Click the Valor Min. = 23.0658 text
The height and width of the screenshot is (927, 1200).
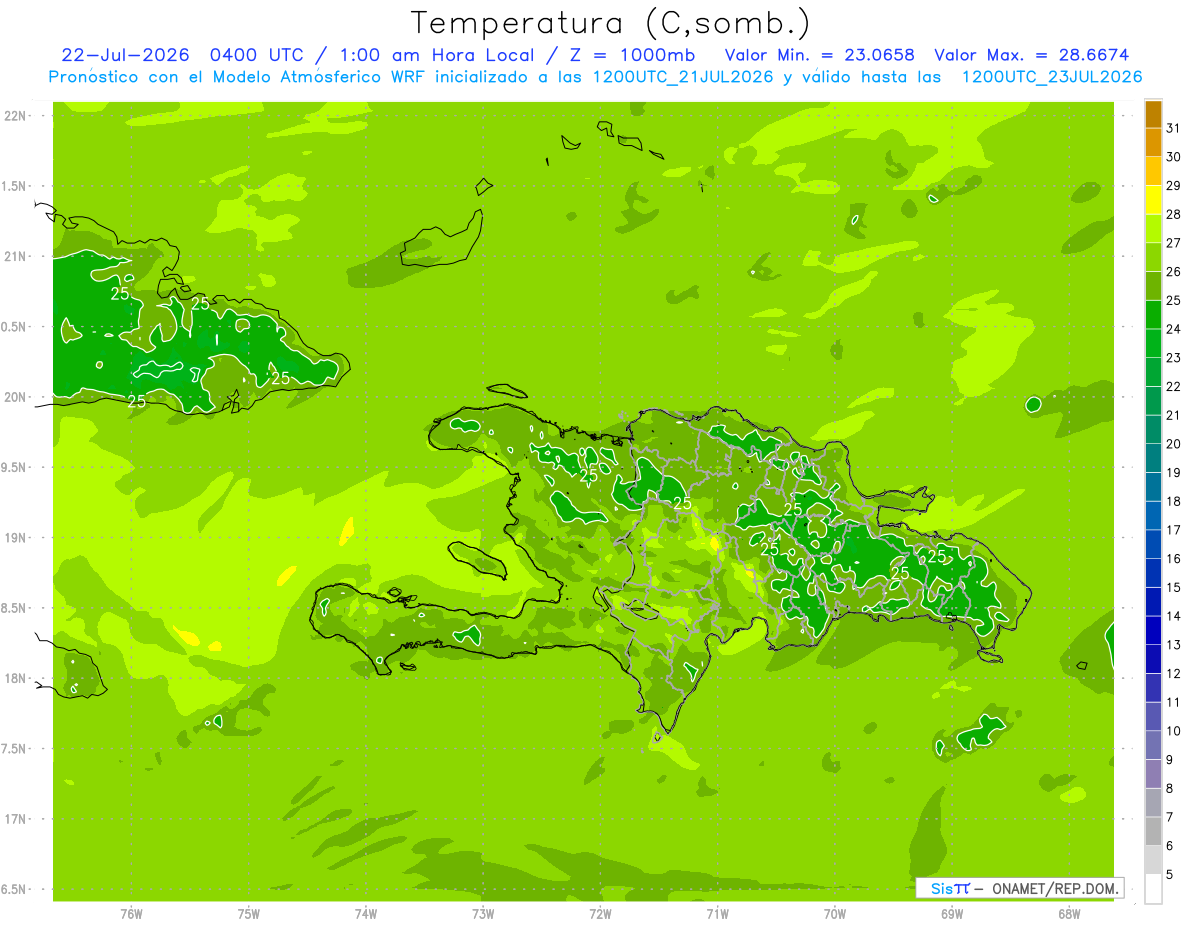click(819, 55)
